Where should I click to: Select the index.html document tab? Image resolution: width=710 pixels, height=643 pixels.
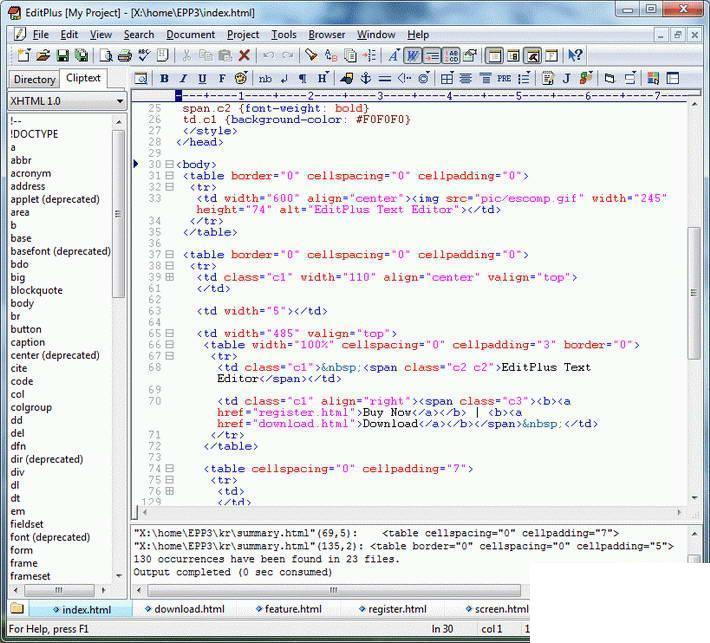tap(82, 609)
